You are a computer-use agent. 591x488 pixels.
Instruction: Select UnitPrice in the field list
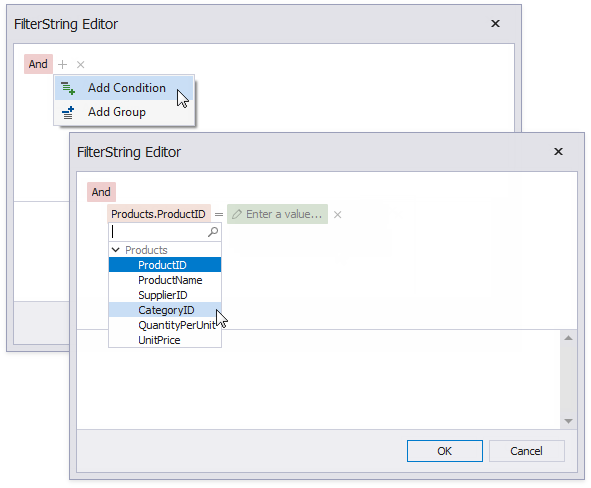pos(165,340)
